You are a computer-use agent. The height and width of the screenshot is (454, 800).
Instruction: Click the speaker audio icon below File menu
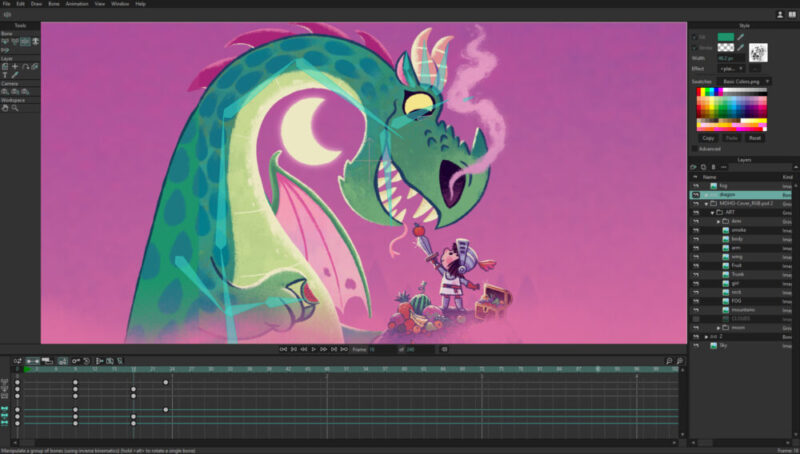tap(7, 15)
